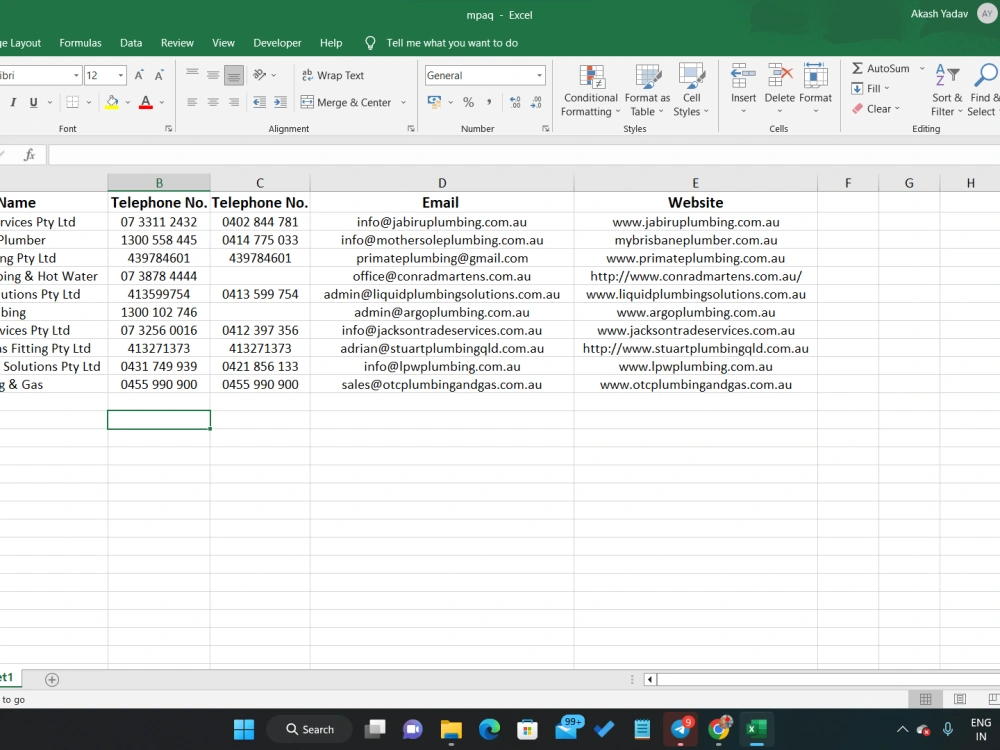Expand font size dropdown

click(121, 75)
